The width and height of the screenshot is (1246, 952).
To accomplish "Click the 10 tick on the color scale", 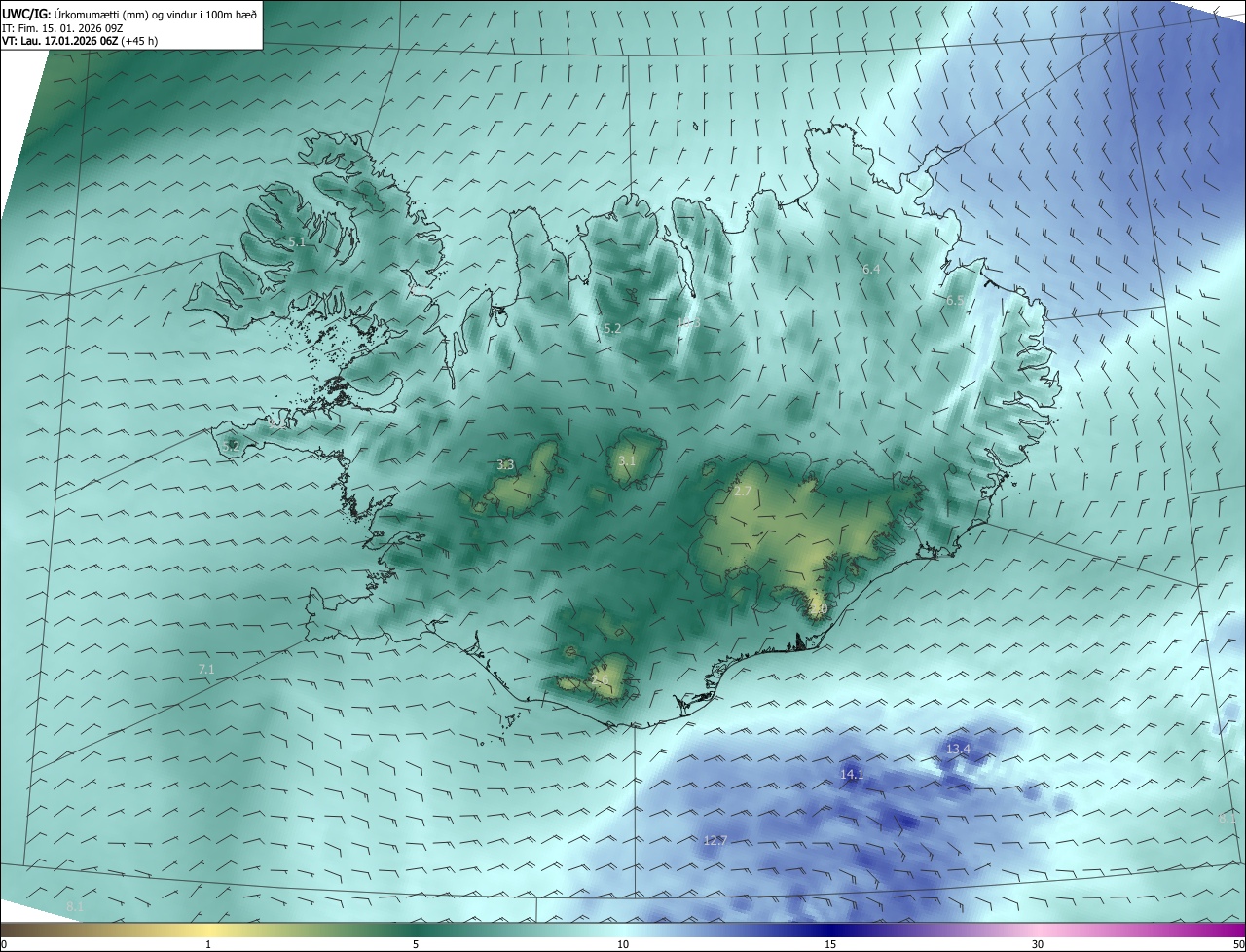I will coord(623,945).
